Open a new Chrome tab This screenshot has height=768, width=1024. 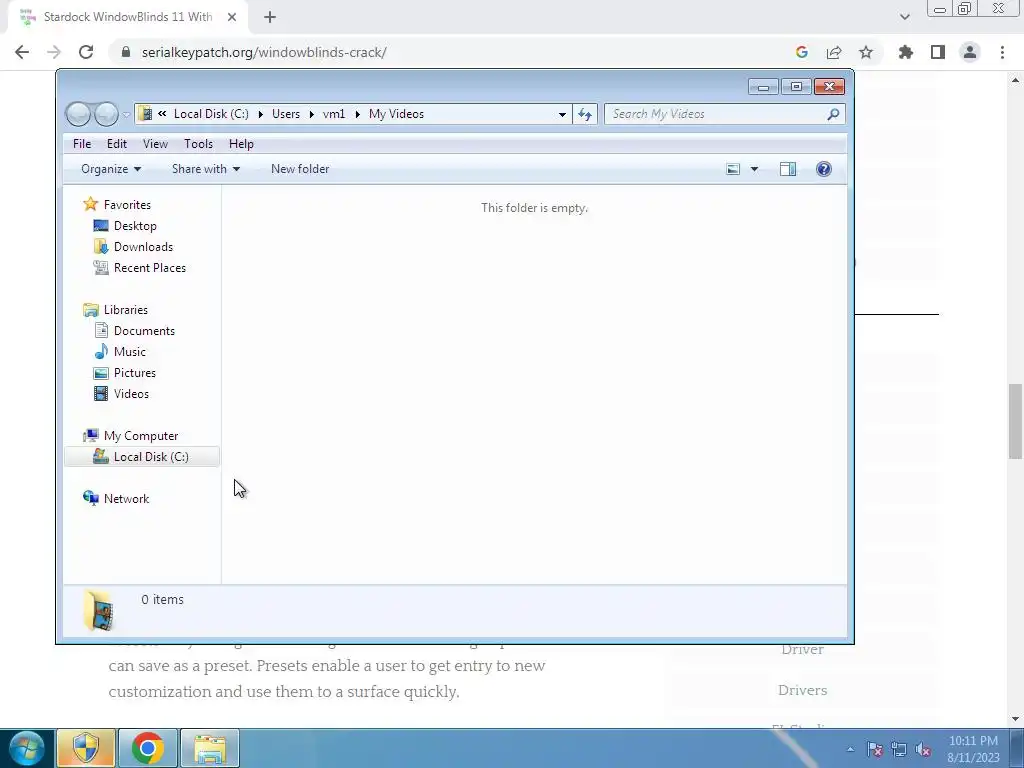coord(270,17)
